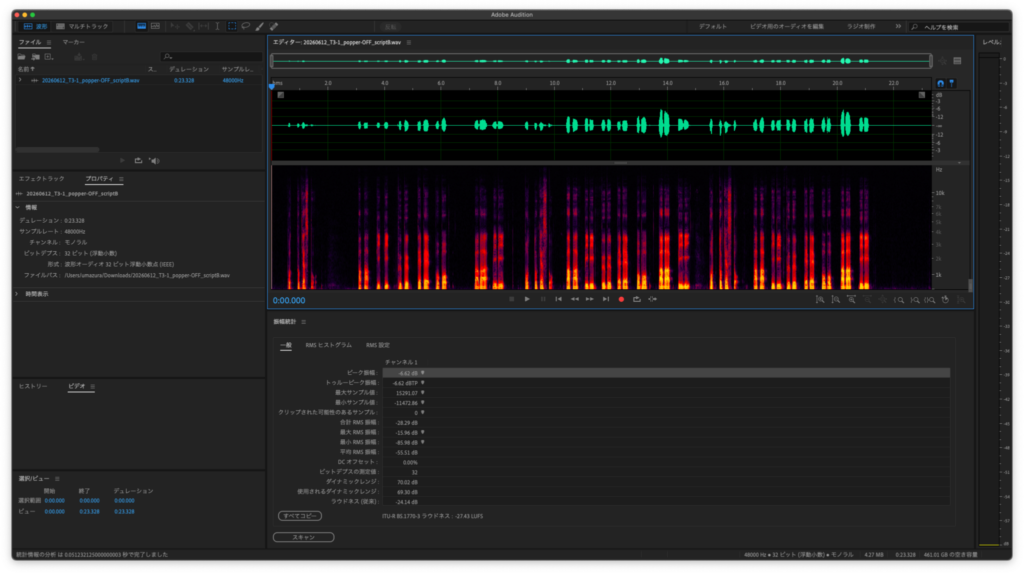Click the Fast Forward button in transport
The width and height of the screenshot is (1024, 574).
(x=590, y=299)
